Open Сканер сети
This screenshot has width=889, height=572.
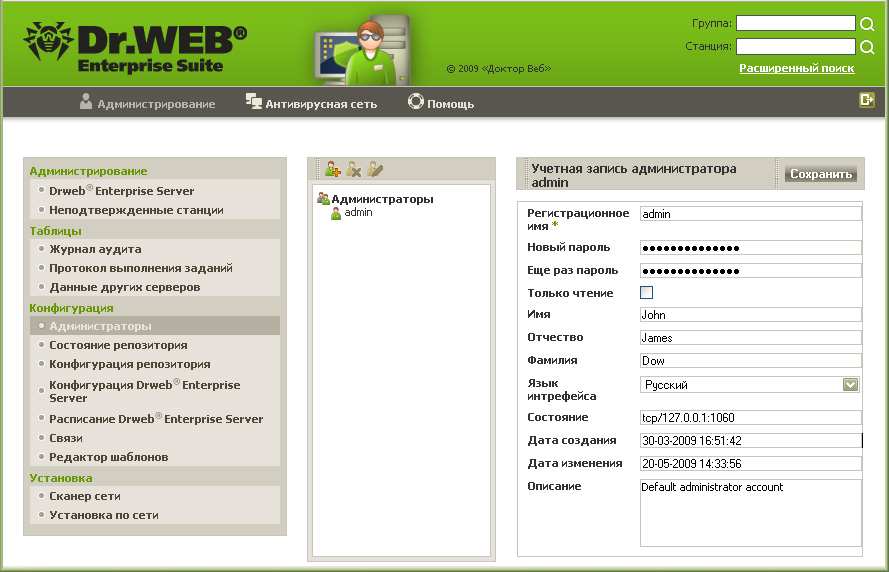[x=84, y=496]
